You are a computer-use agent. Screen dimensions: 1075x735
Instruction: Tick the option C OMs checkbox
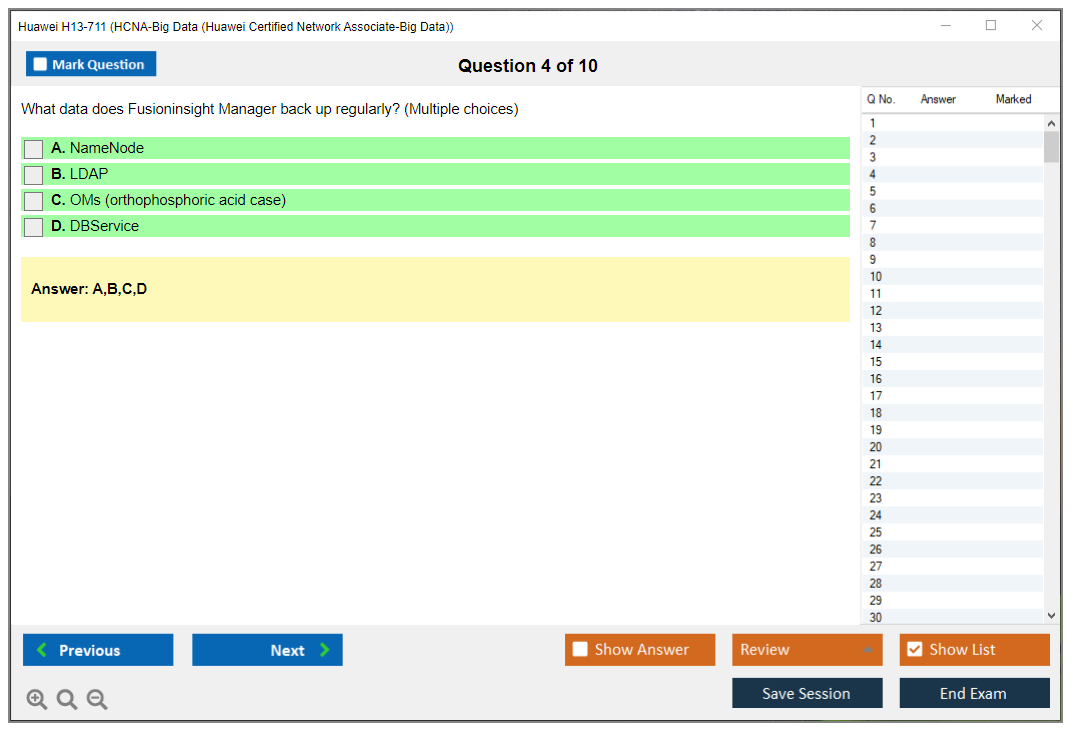(34, 201)
